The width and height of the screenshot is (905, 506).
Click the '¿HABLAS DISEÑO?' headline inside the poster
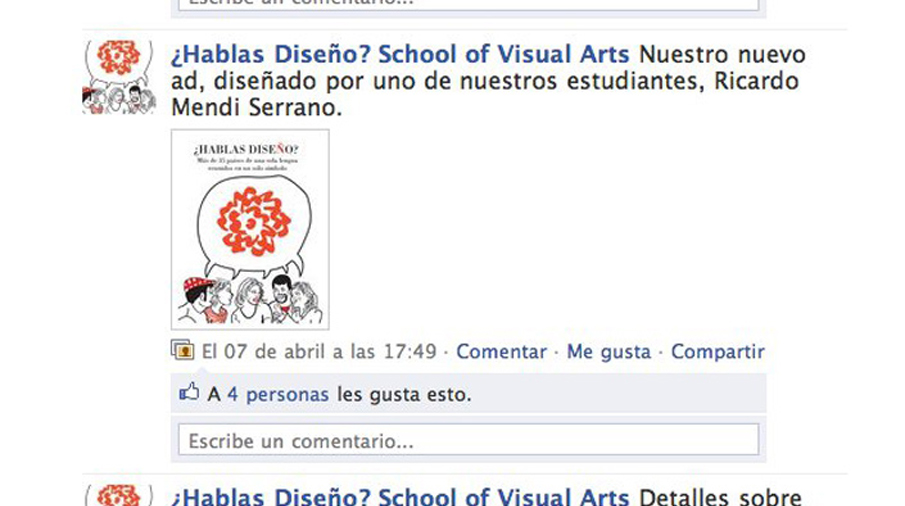(x=246, y=149)
